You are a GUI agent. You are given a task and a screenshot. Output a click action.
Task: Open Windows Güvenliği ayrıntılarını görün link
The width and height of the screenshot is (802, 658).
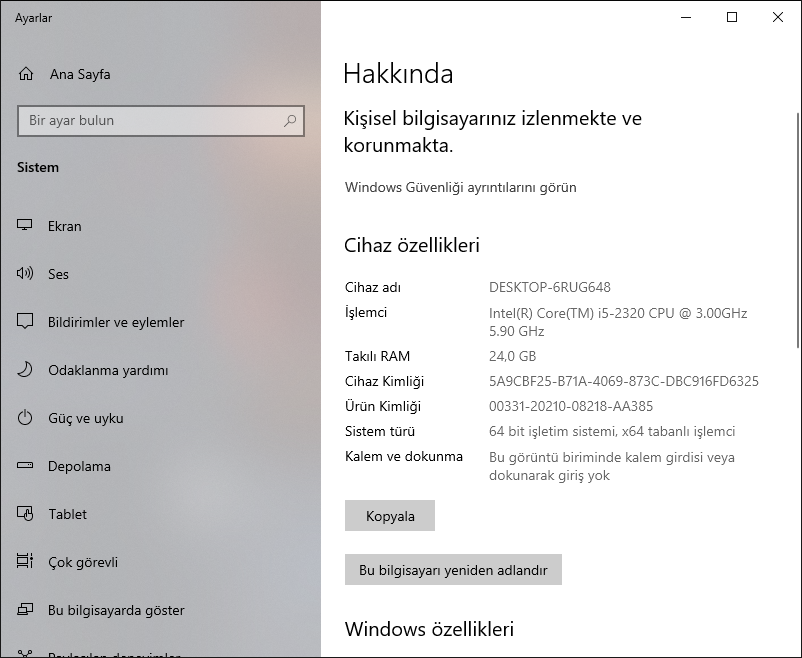coord(460,187)
